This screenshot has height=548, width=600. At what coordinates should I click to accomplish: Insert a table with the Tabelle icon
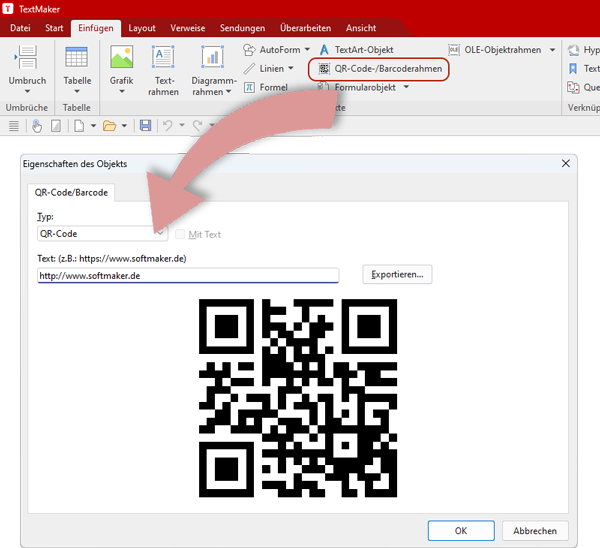coord(77,57)
